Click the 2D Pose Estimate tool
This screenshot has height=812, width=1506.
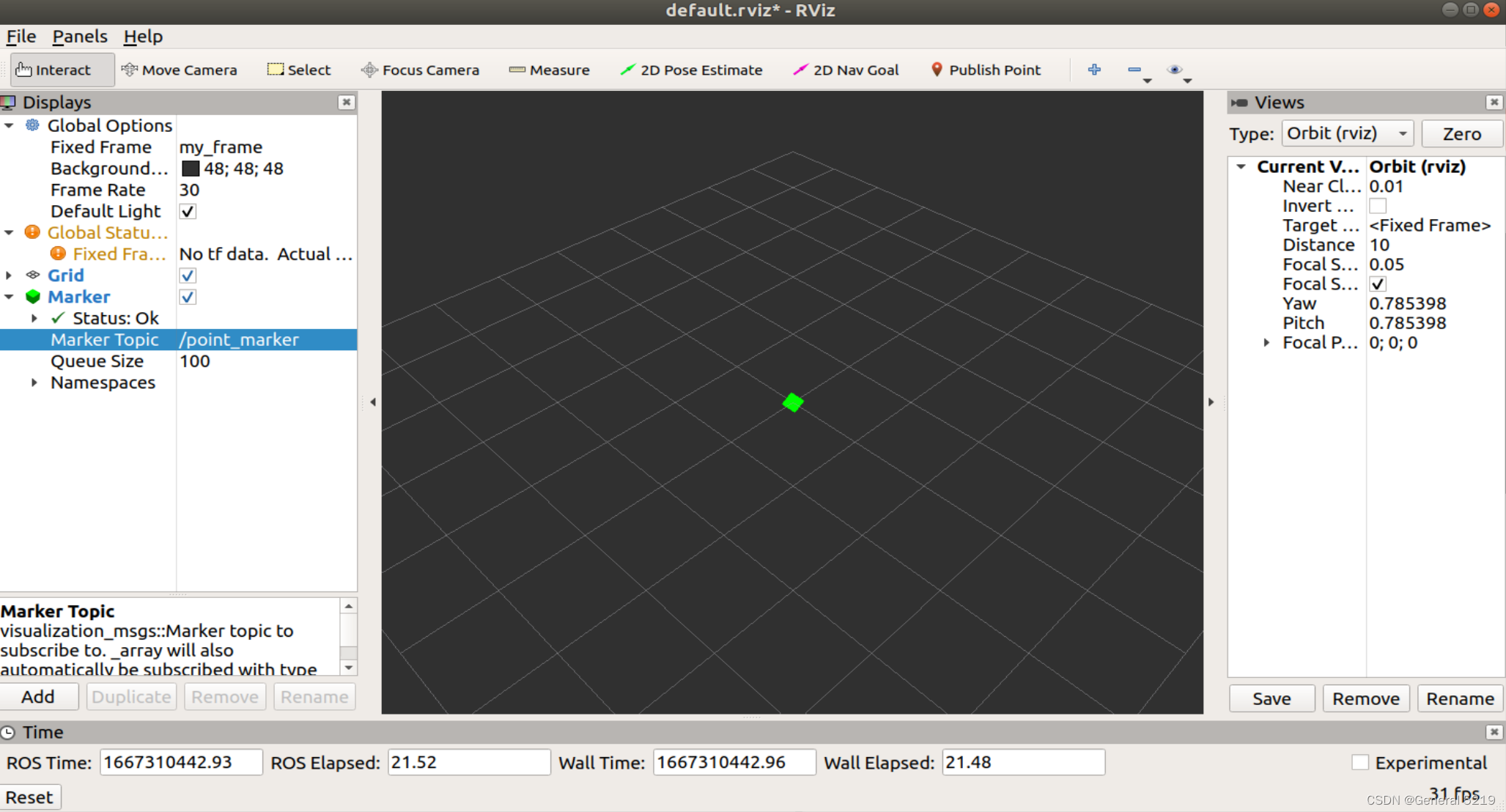pos(694,70)
